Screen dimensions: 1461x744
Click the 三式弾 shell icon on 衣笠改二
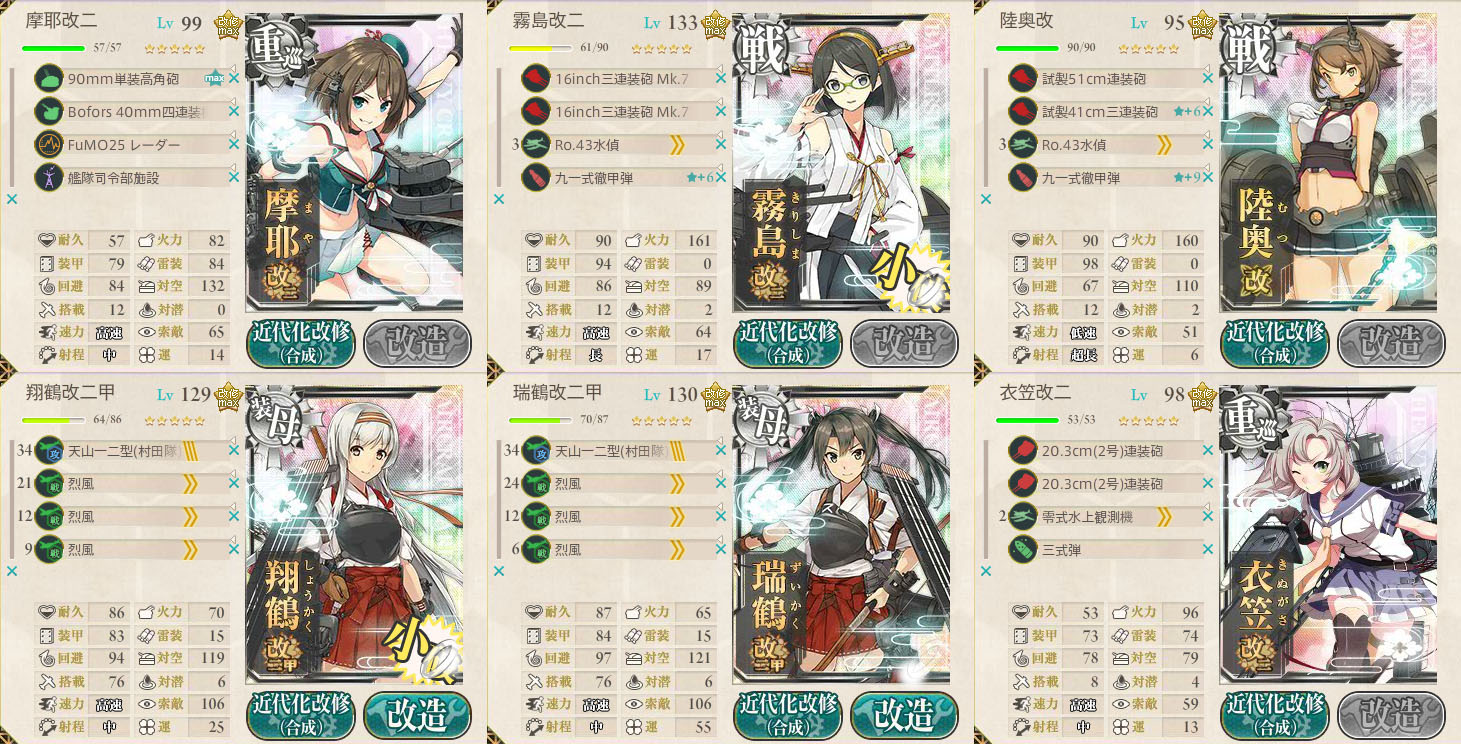coord(1022,549)
